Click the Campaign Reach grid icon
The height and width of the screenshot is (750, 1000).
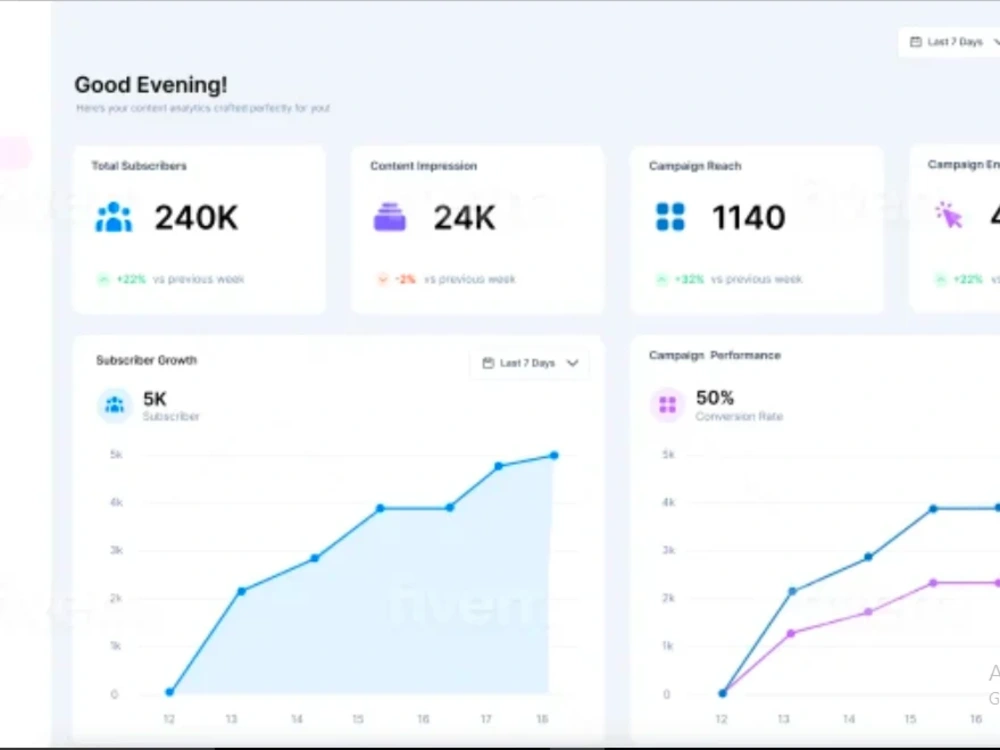[x=670, y=217]
